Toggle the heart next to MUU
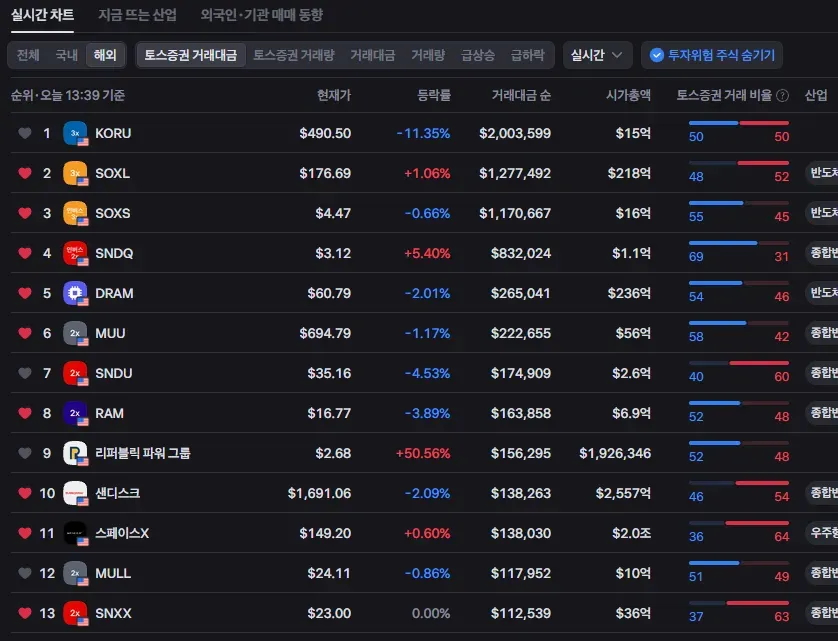 click(25, 333)
